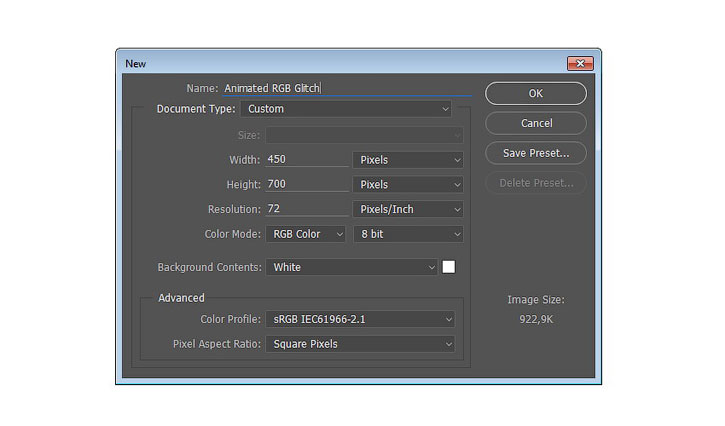Click the Resolution: label
This screenshot has width=725, height=426.
(x=234, y=209)
